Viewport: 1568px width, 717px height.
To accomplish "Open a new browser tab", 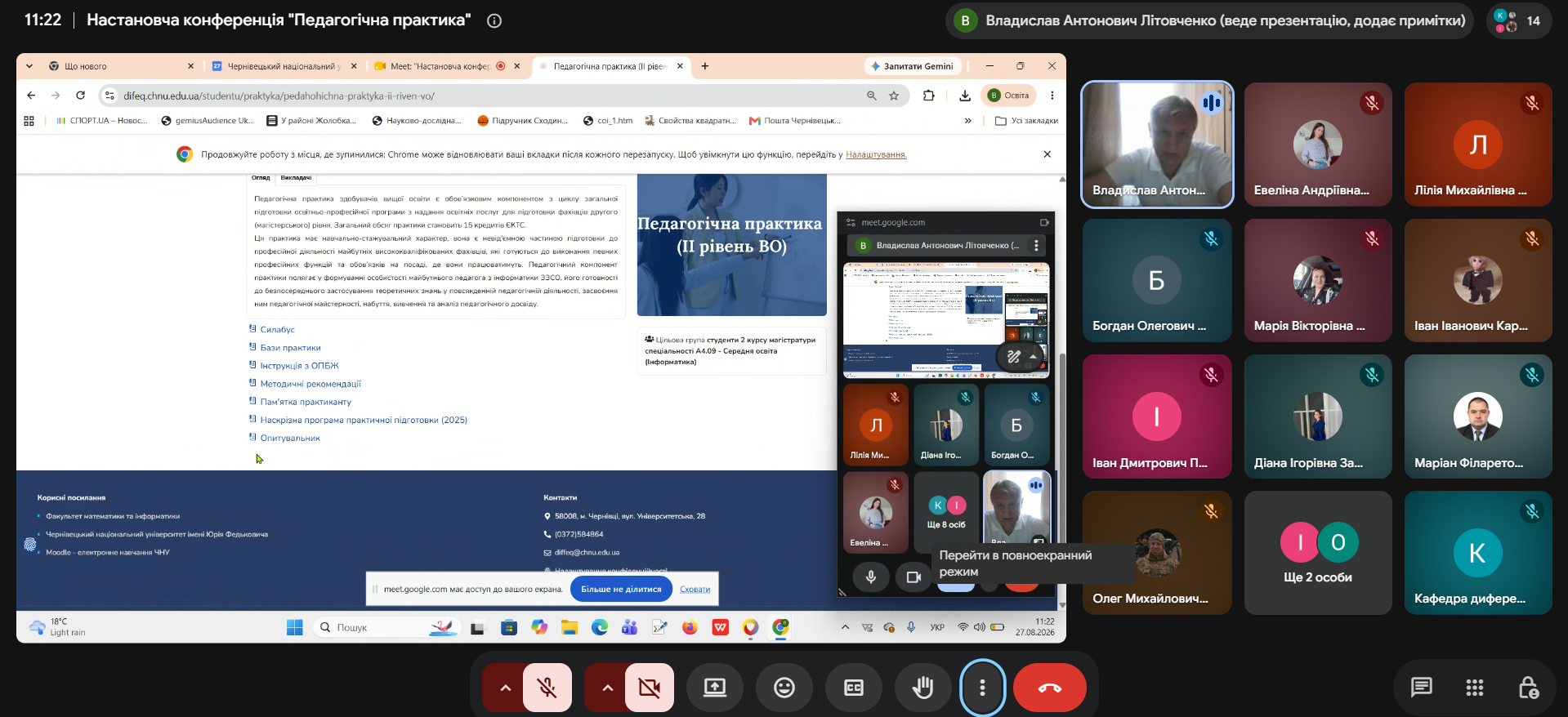I will (705, 66).
